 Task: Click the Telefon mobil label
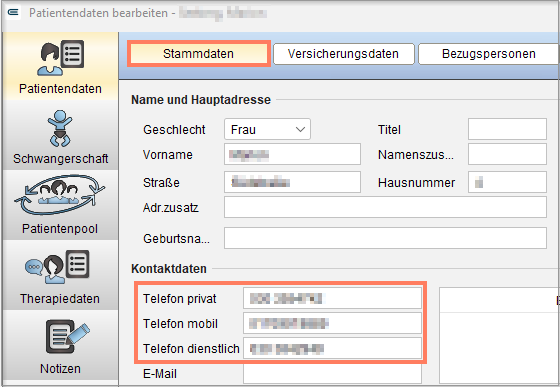click(180, 323)
